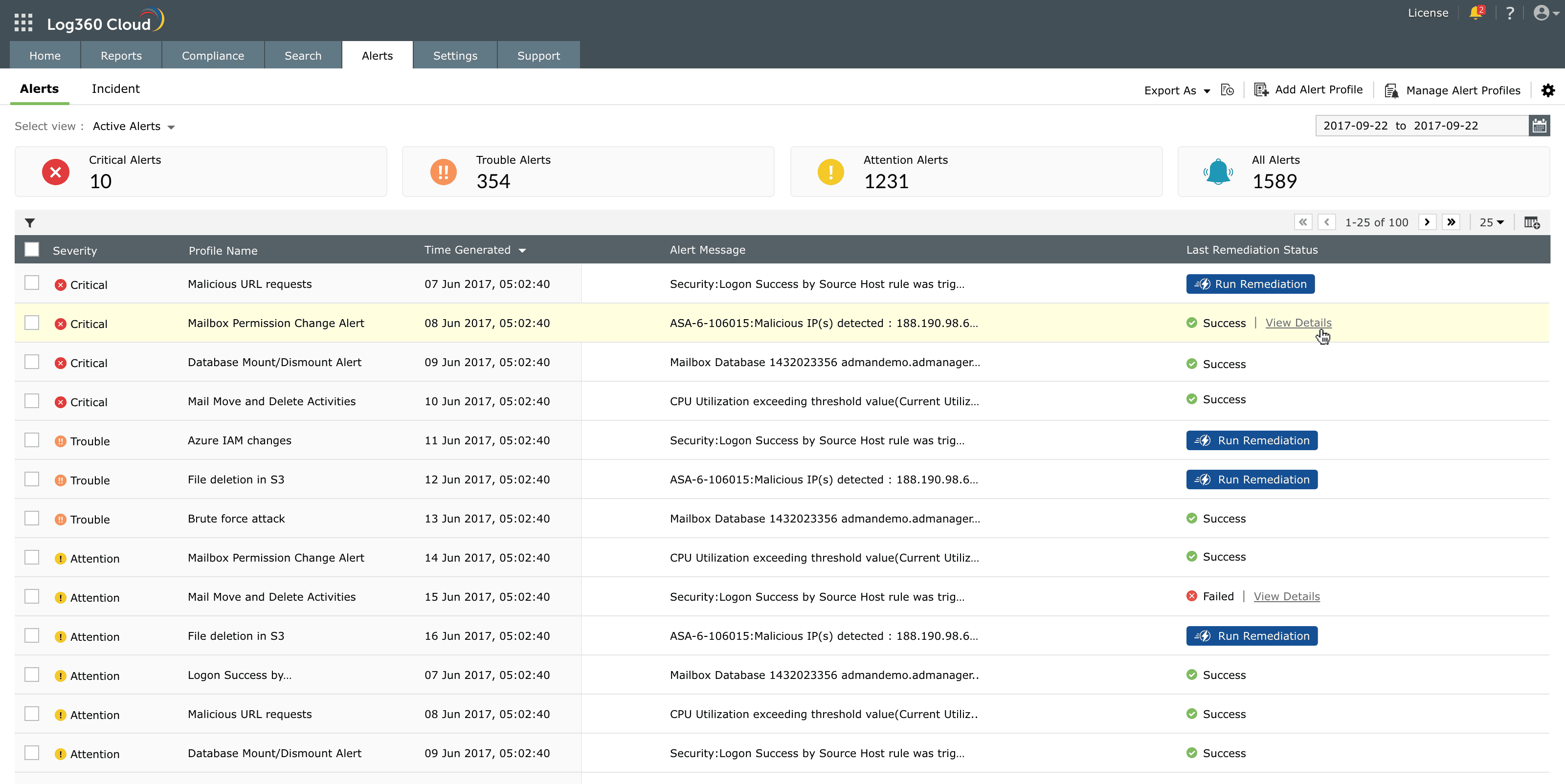
Task: Check the Azure IAM changes row
Action: (x=32, y=440)
